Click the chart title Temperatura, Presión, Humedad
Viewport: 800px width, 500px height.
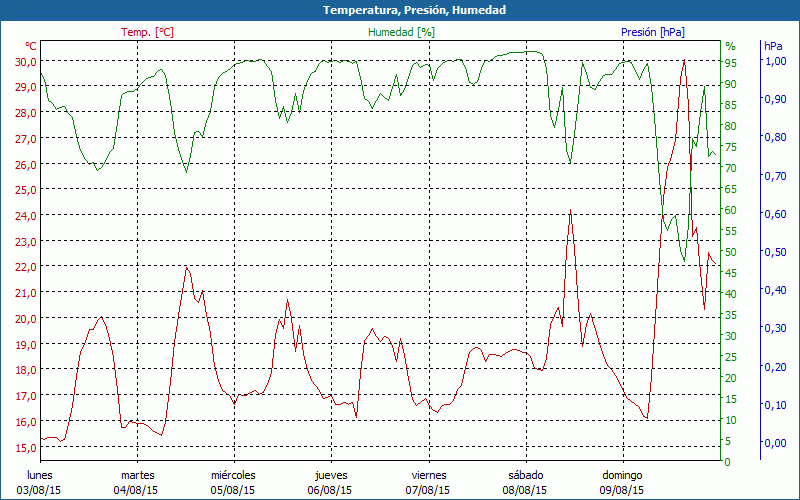(x=400, y=10)
